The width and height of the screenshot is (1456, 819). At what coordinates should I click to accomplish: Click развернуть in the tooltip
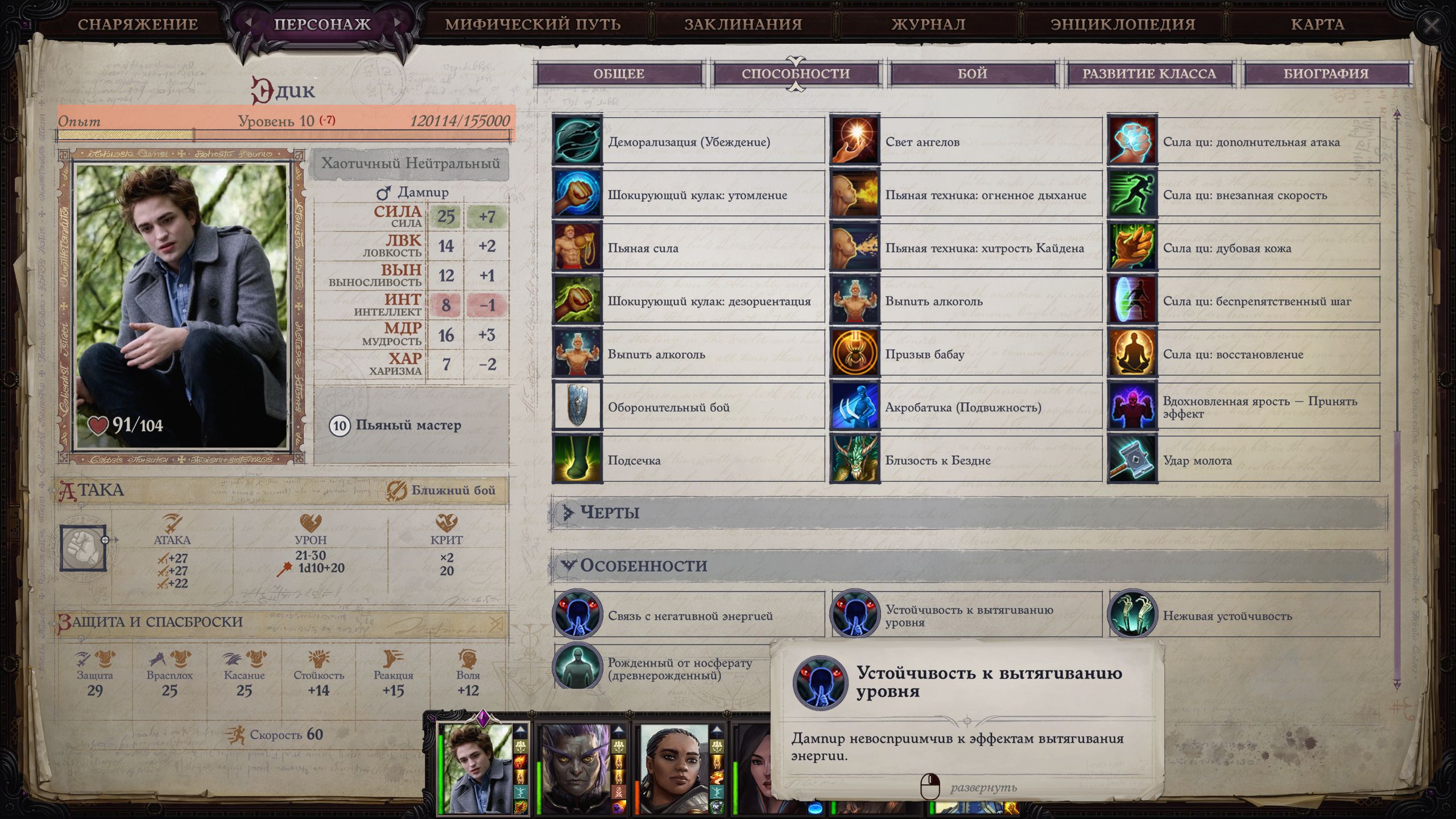(x=983, y=788)
